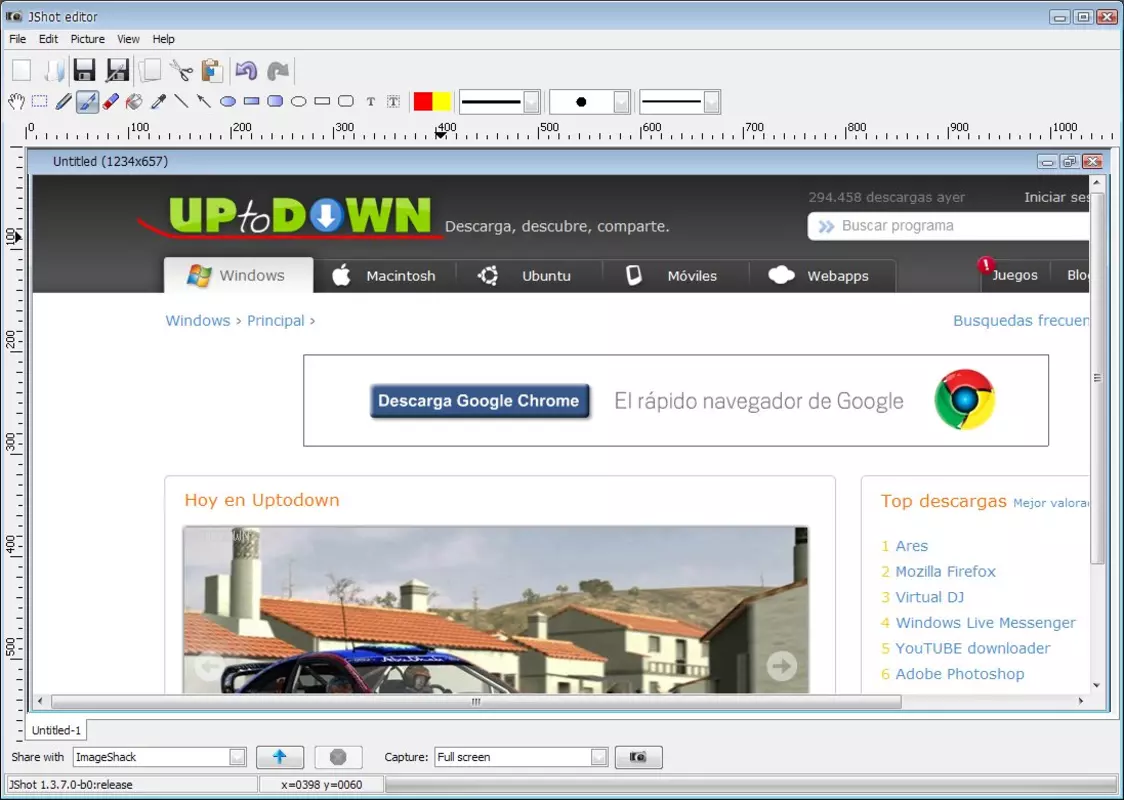Viewport: 1124px width, 800px height.
Task: Choose the framed text box tool
Action: point(394,102)
